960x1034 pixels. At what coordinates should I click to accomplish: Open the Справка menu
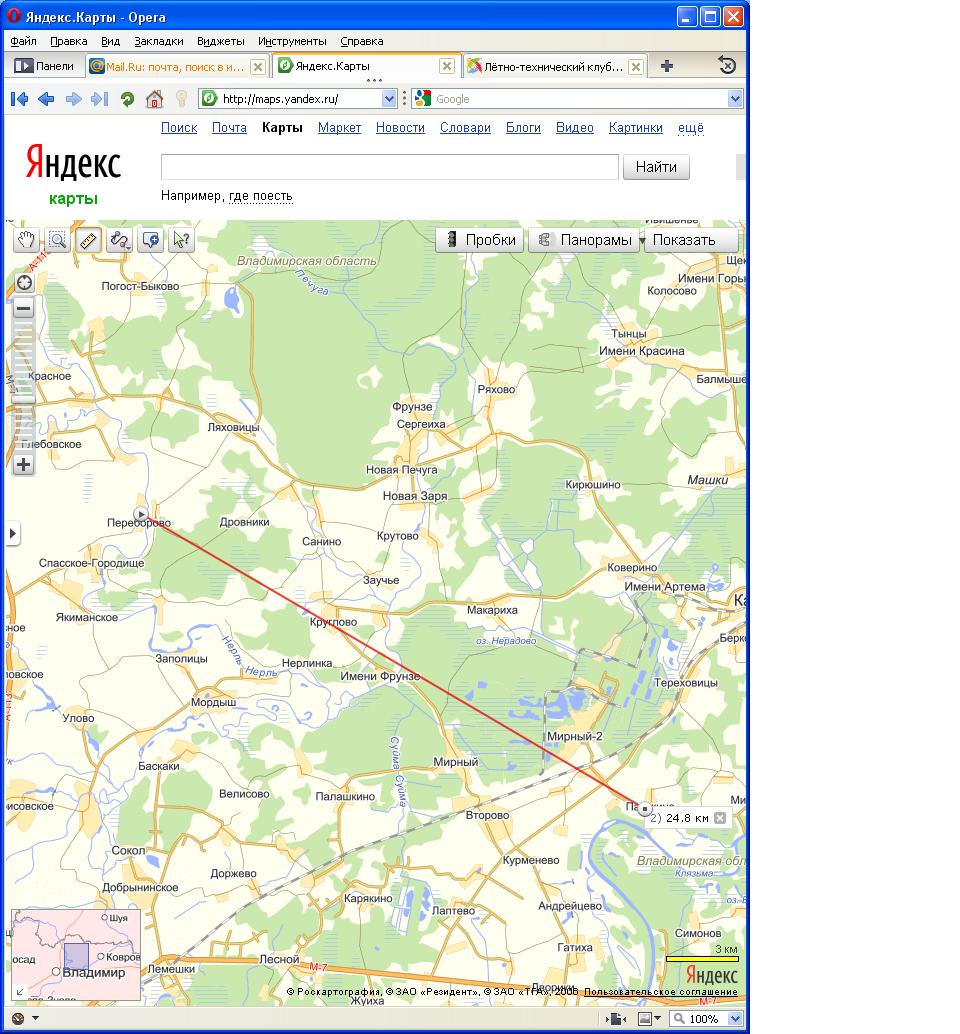pyautogui.click(x=362, y=41)
